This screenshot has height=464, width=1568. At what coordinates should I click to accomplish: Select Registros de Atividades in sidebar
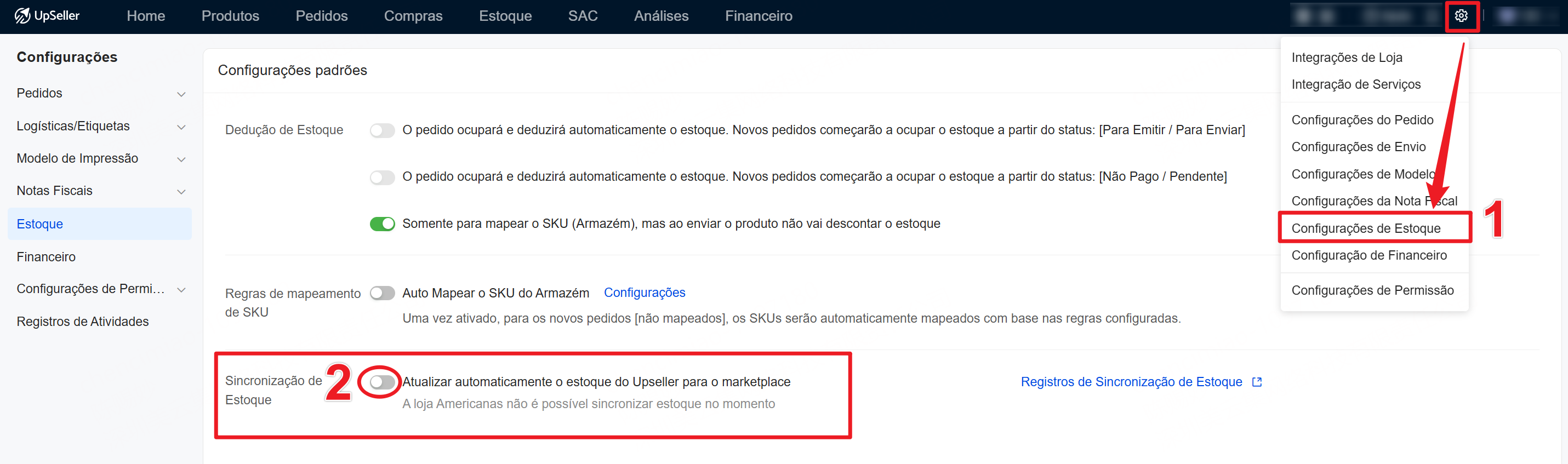pyautogui.click(x=83, y=321)
